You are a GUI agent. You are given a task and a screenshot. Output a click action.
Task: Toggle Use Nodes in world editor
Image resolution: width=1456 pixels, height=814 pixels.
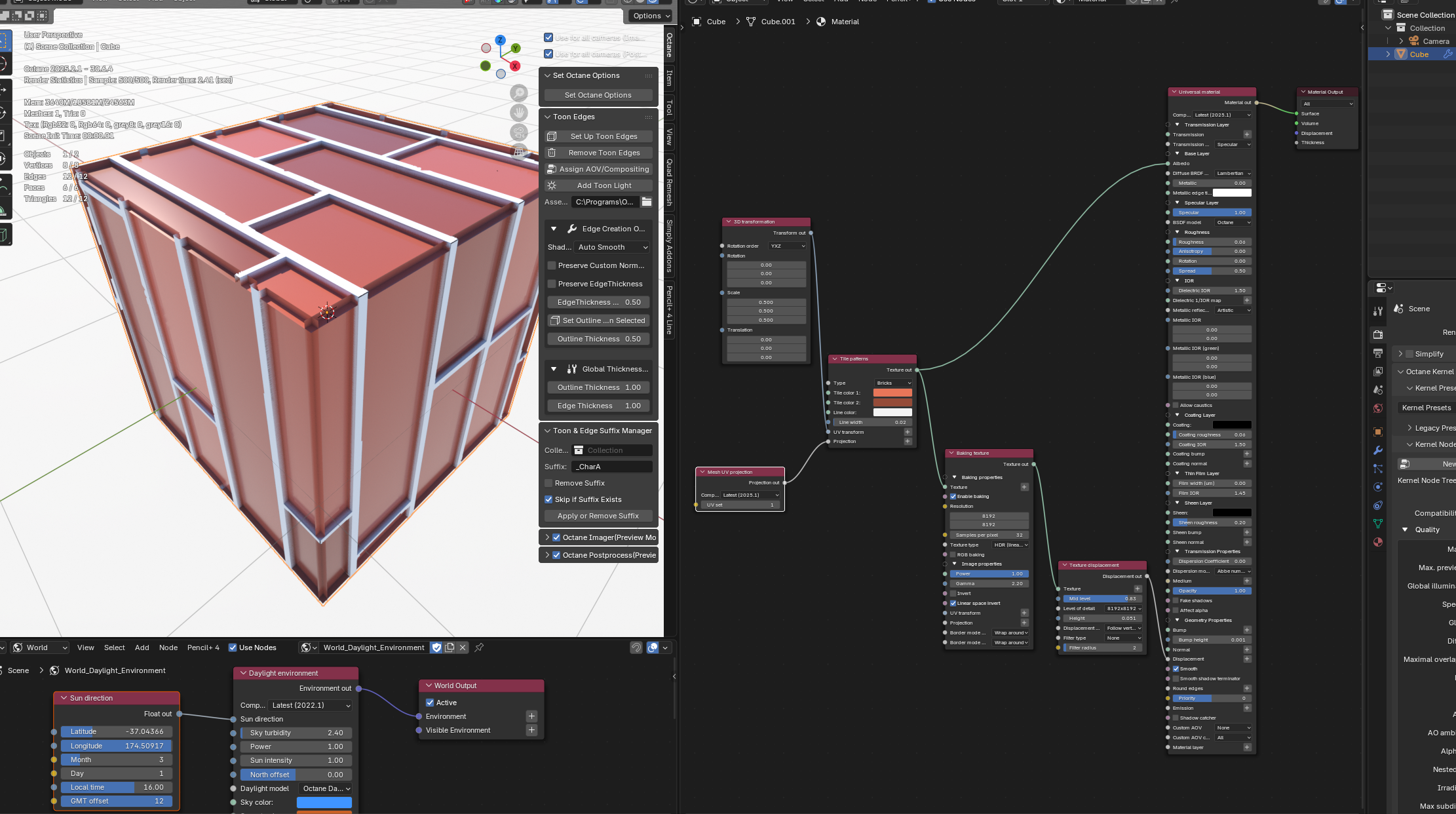pyautogui.click(x=233, y=648)
